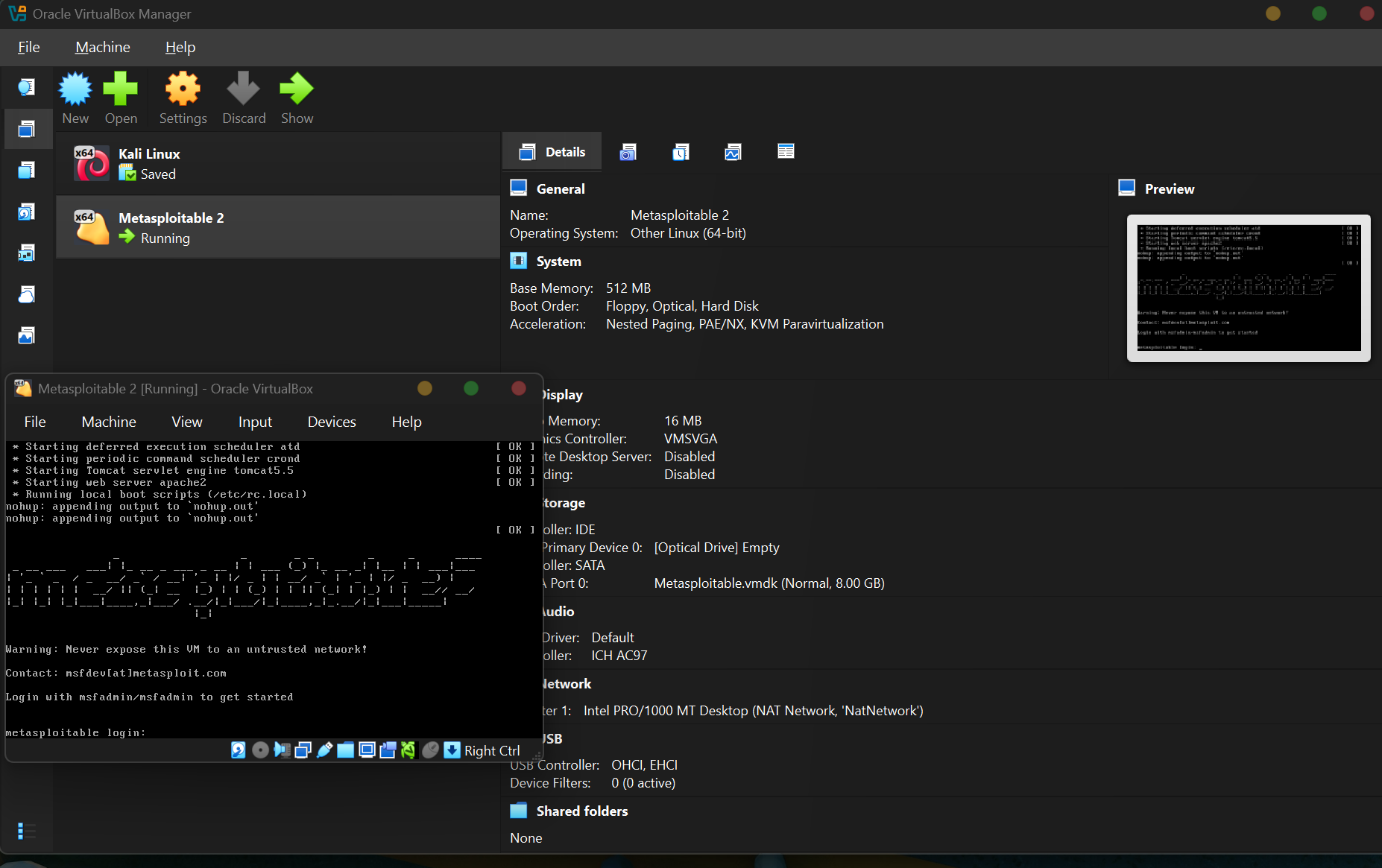Click the Base Memory value 512 MB
The width and height of the screenshot is (1382, 868).
(x=628, y=288)
